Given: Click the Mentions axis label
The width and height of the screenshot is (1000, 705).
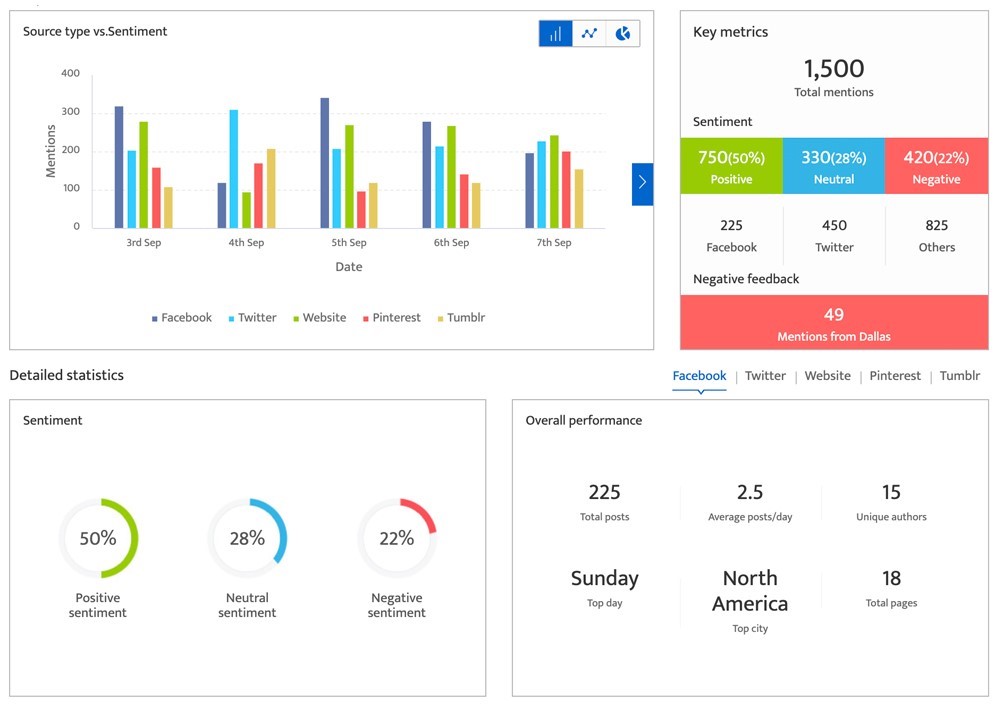Looking at the screenshot, I should point(50,151).
